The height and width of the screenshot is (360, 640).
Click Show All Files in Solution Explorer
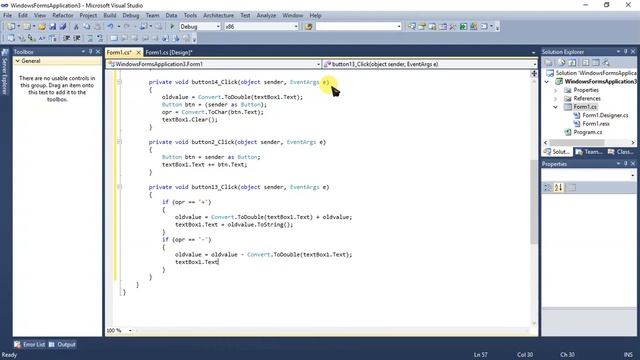coord(562,62)
